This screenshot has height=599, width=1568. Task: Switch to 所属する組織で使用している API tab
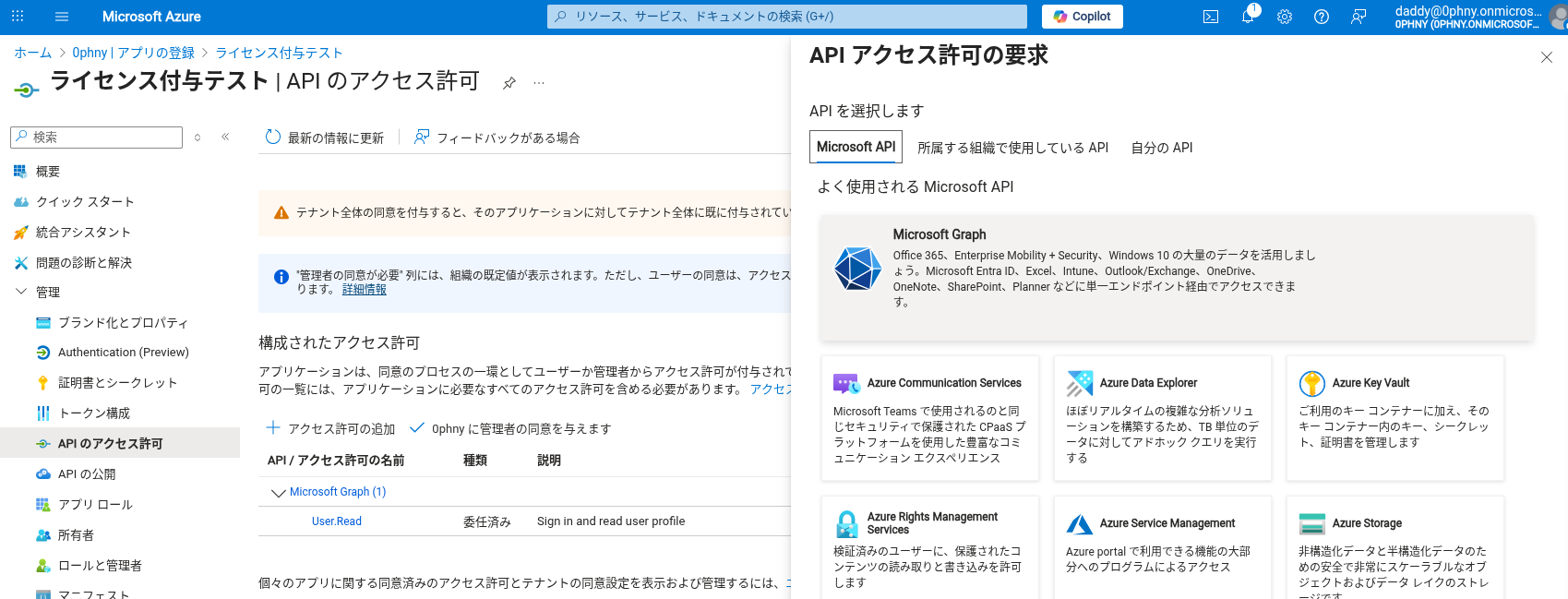[x=1012, y=148]
